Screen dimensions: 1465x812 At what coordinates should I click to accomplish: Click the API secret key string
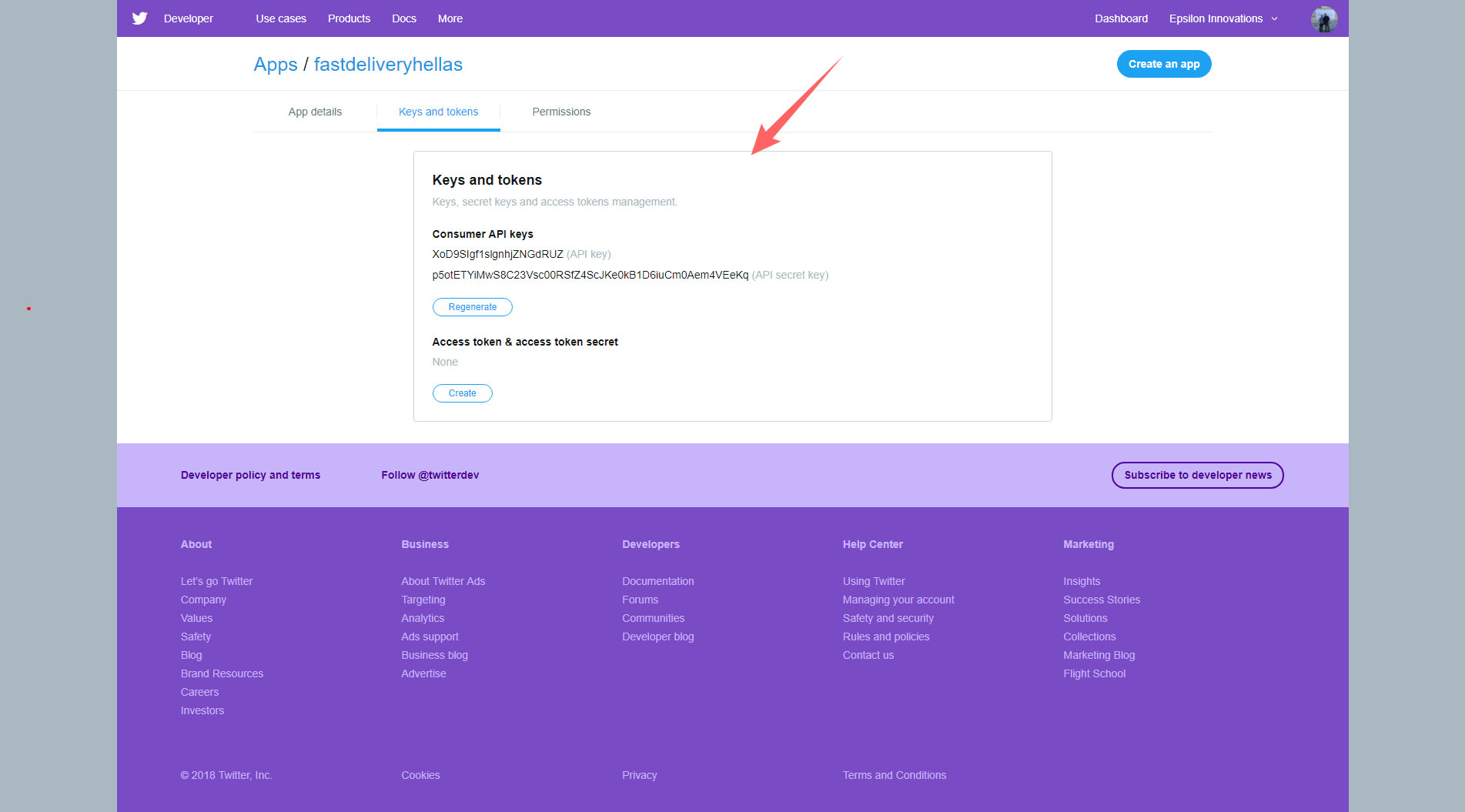pyautogui.click(x=590, y=275)
